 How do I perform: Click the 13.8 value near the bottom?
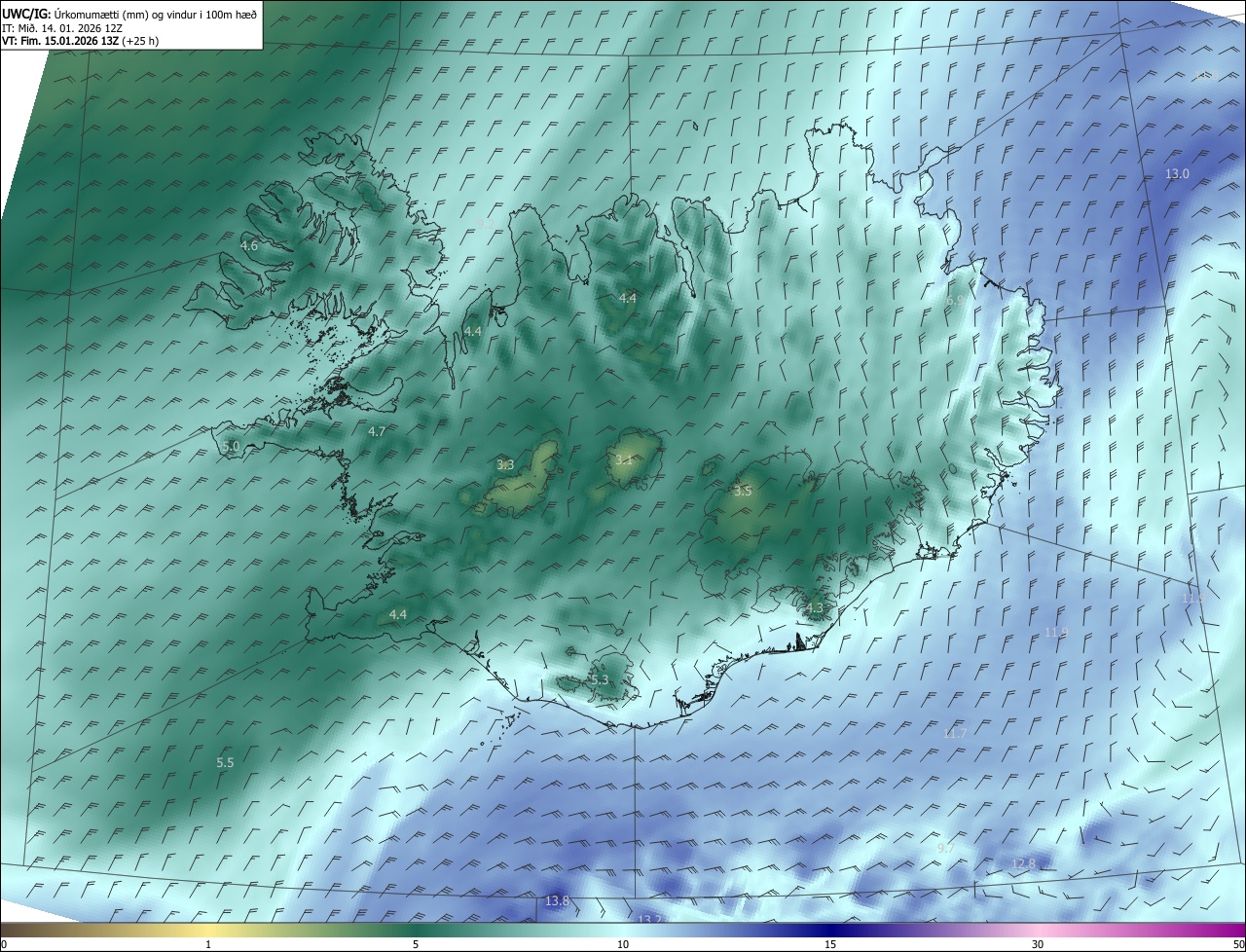pos(557,900)
